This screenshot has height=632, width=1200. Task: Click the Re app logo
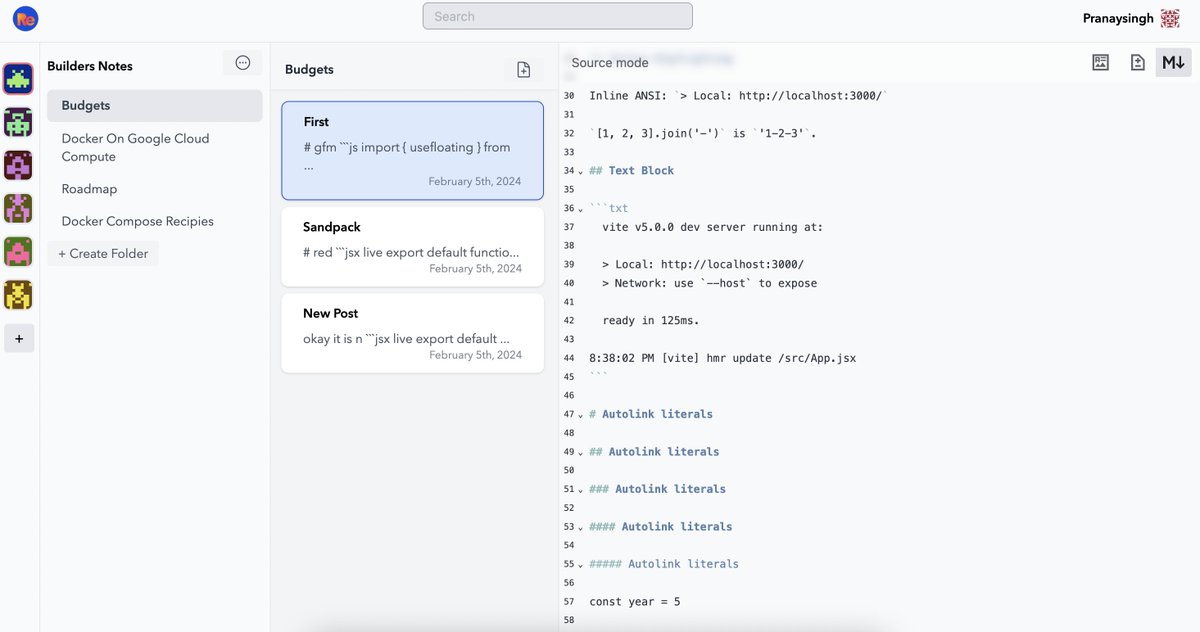pyautogui.click(x=26, y=18)
